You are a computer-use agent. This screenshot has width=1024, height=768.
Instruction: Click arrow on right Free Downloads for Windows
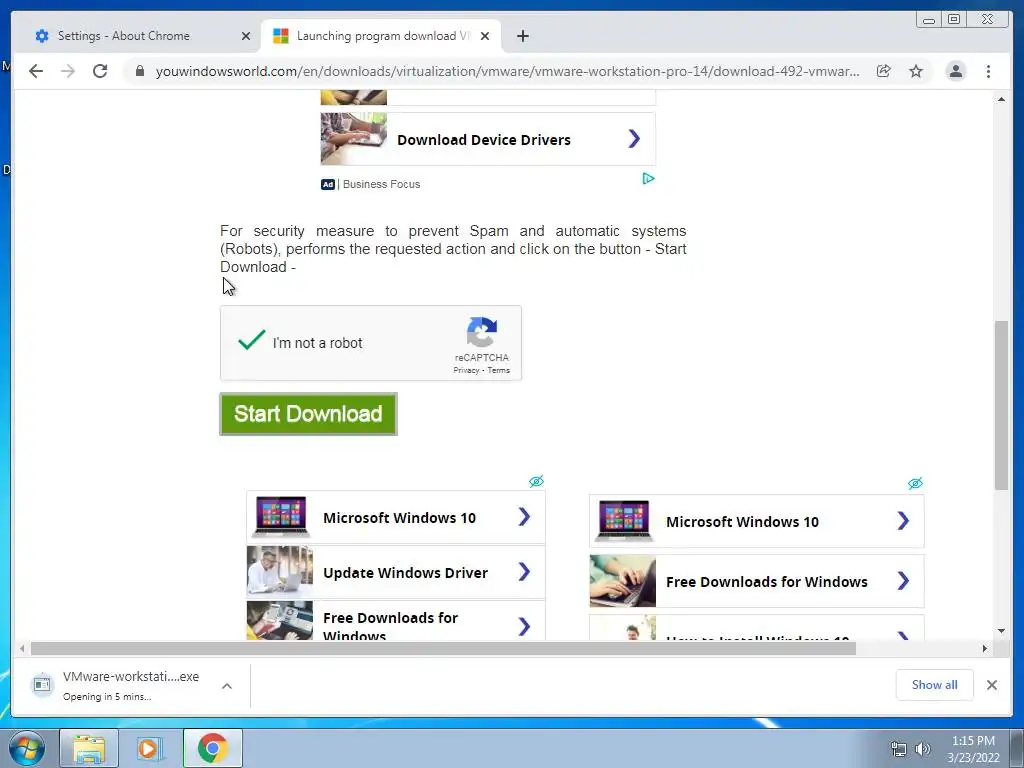coord(903,581)
